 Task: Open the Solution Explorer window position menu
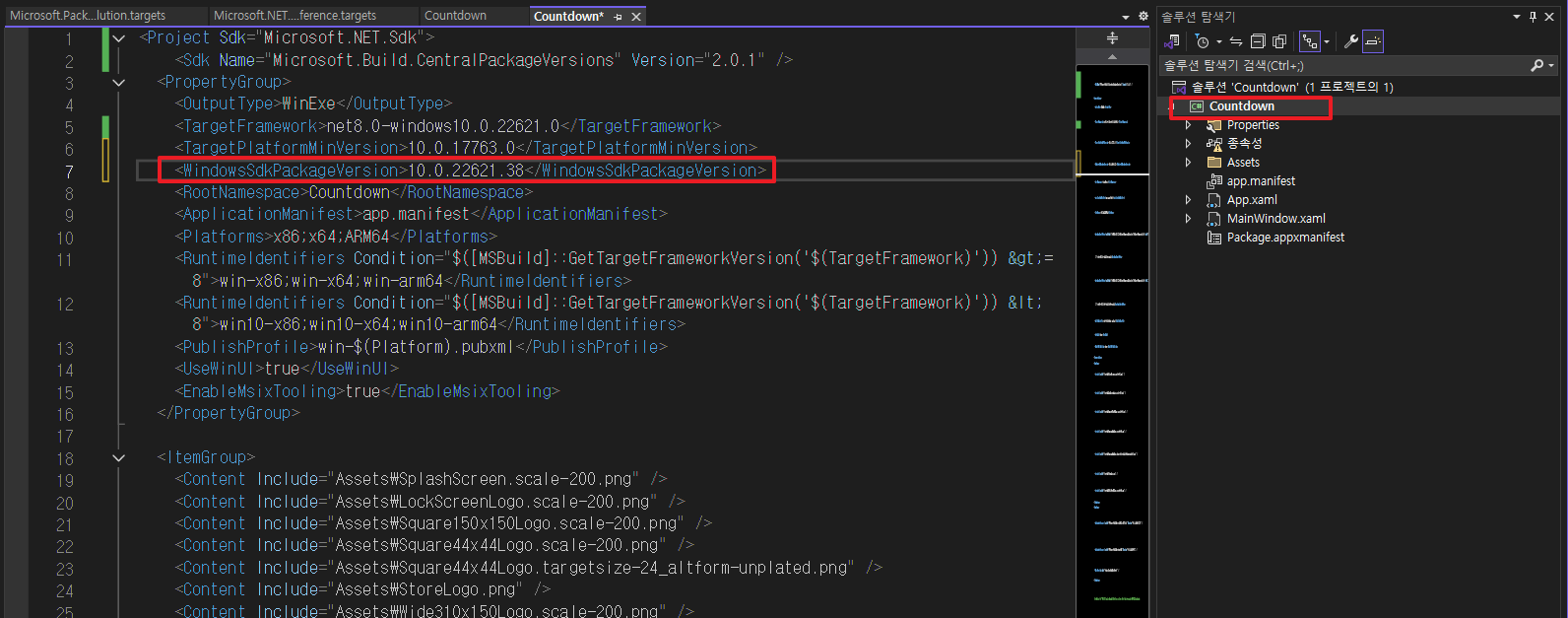pyautogui.click(x=1517, y=17)
